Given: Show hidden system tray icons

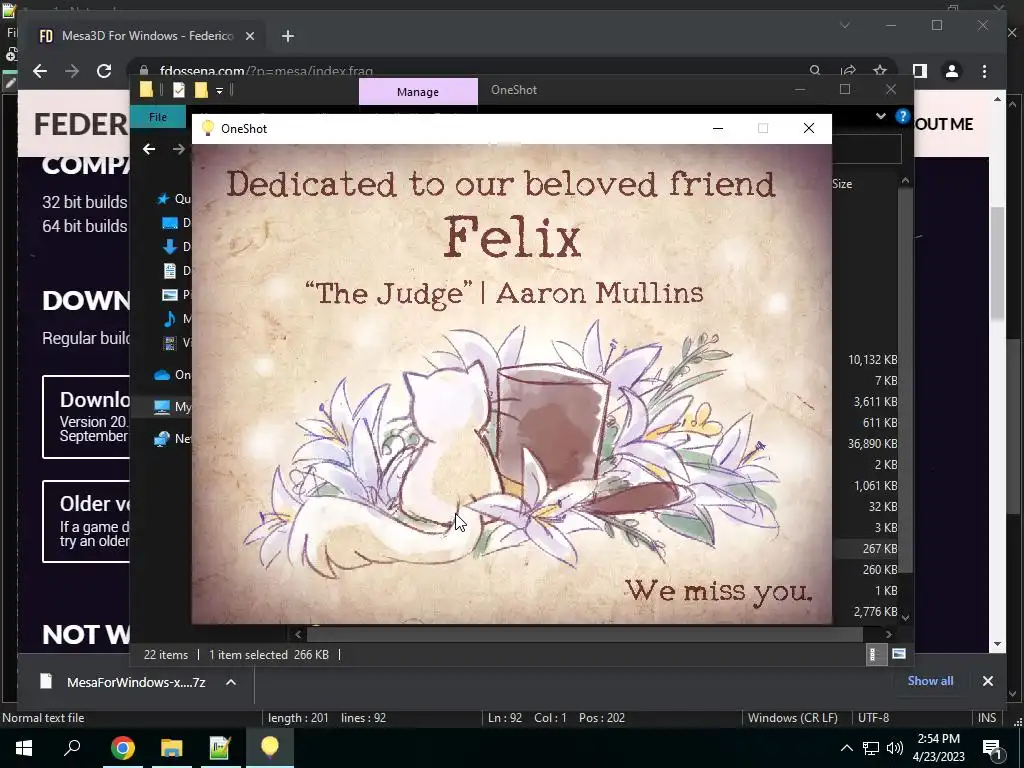Looking at the screenshot, I should pos(846,748).
